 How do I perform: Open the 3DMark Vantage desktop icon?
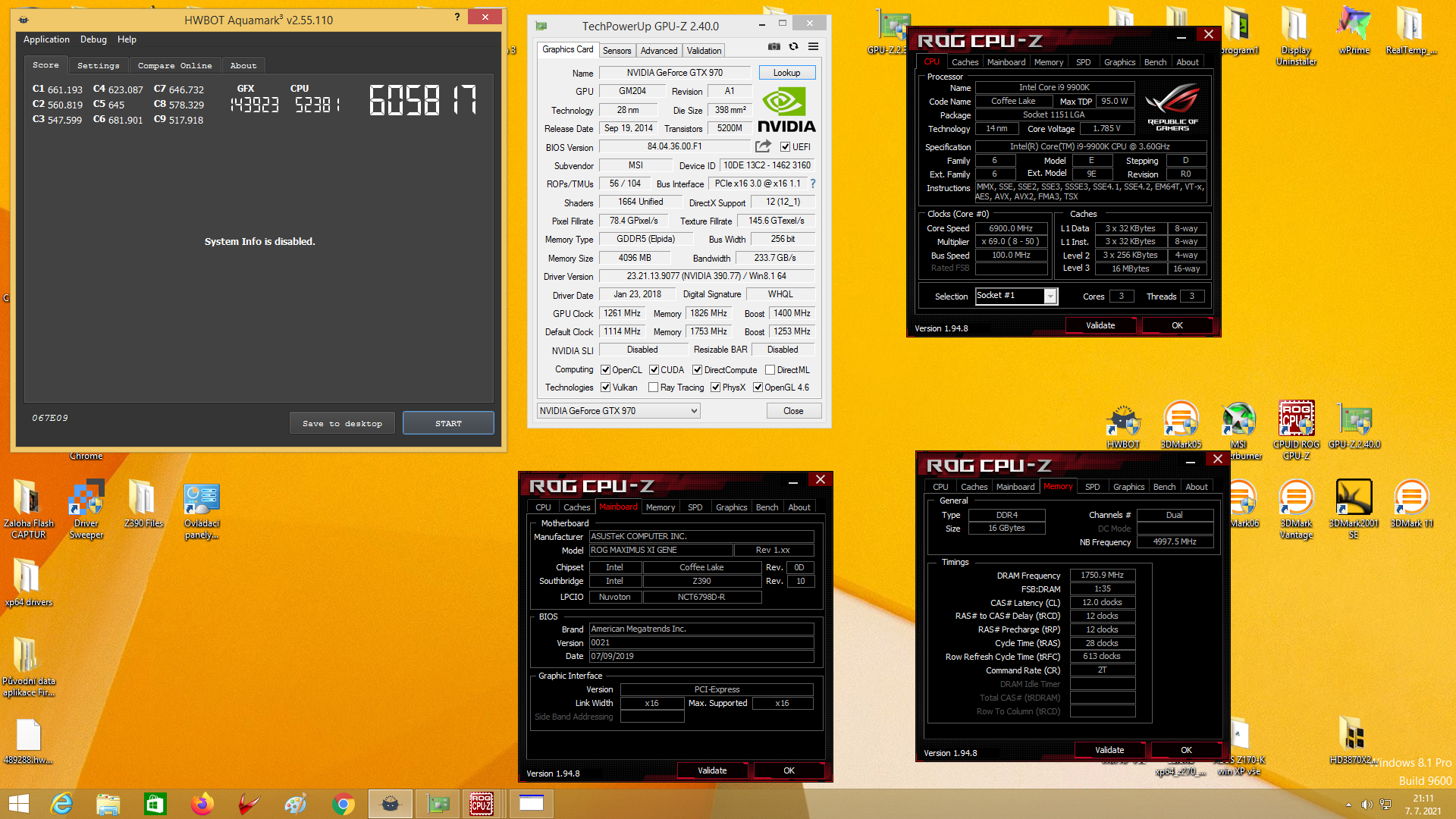pyautogui.click(x=1297, y=509)
